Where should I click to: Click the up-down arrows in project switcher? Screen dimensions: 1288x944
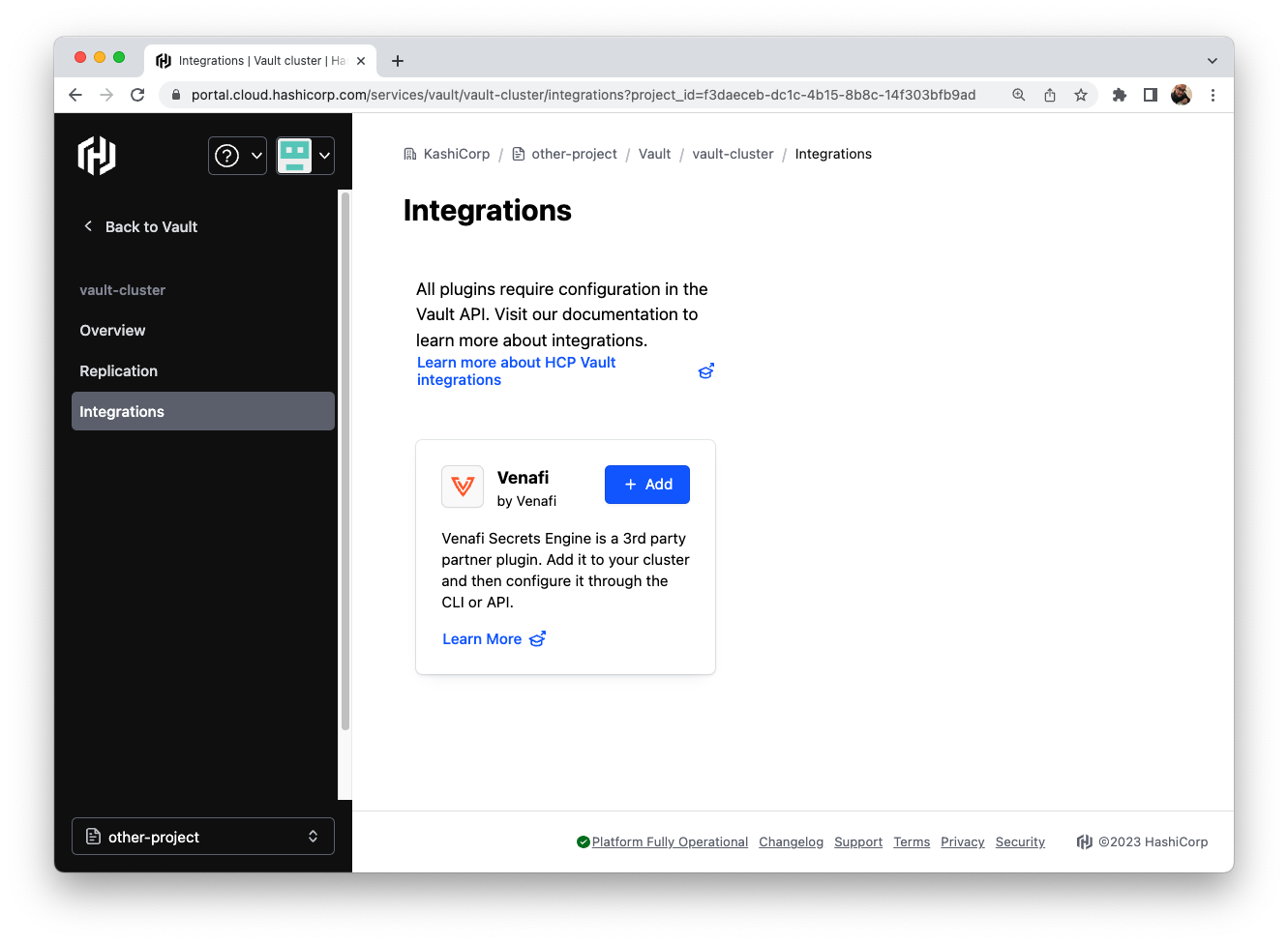(314, 837)
